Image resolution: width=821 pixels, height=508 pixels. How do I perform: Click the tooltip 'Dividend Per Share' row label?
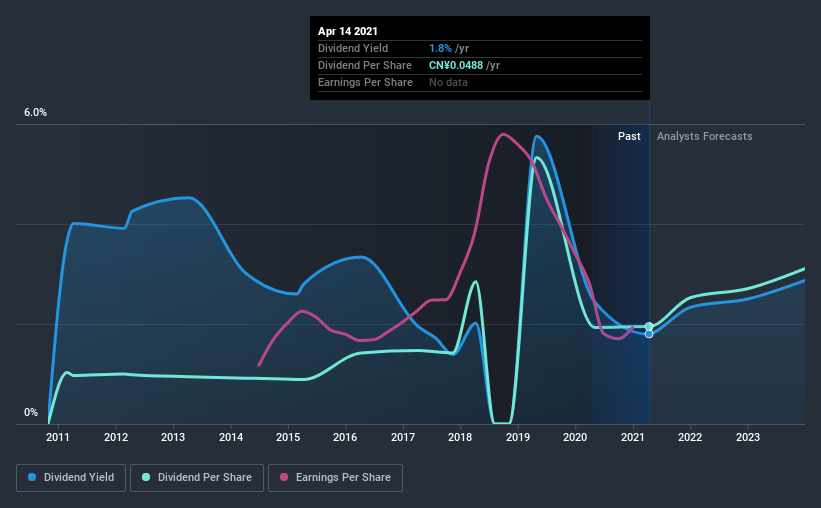click(x=365, y=65)
